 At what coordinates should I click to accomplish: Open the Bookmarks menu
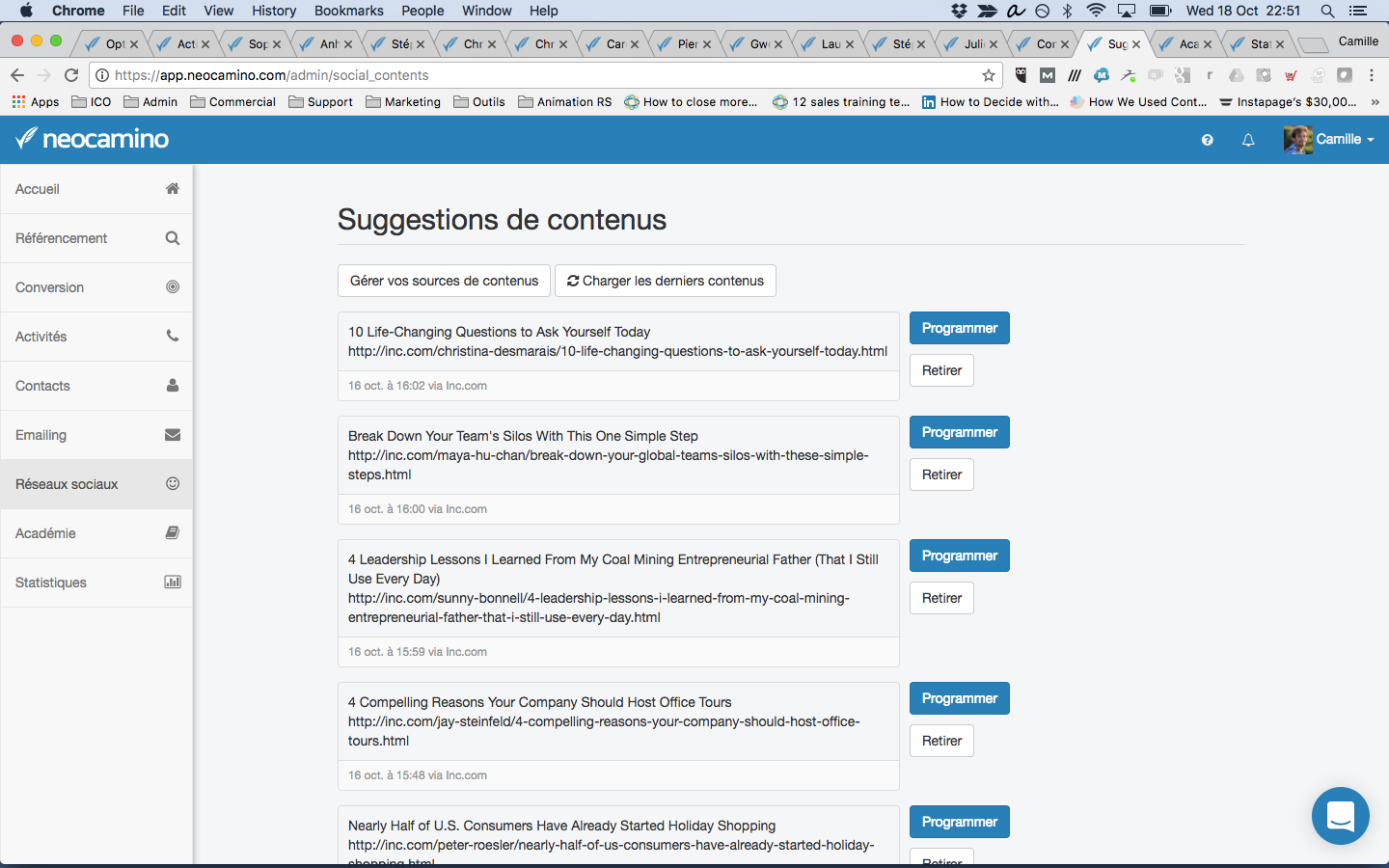(349, 11)
